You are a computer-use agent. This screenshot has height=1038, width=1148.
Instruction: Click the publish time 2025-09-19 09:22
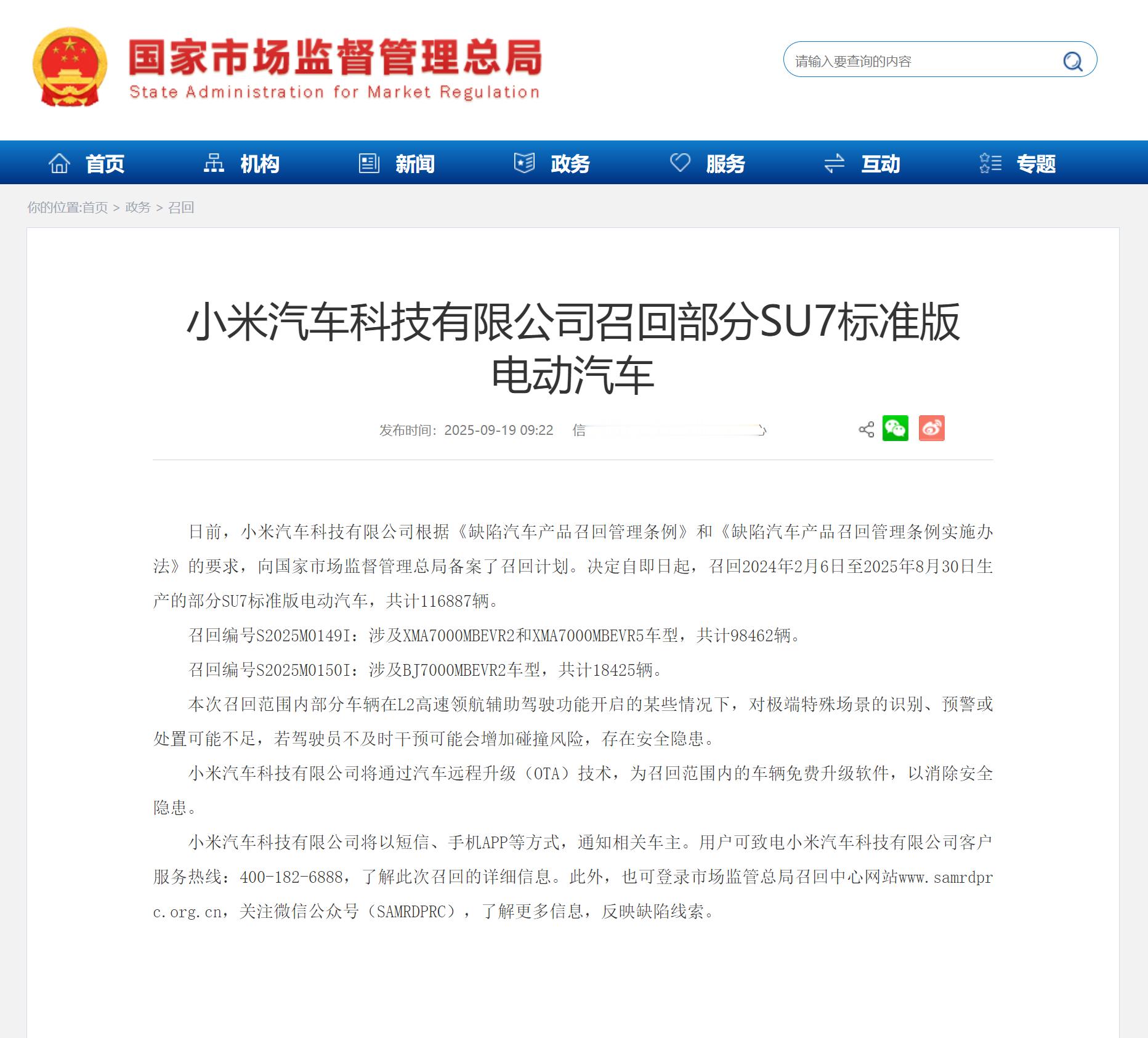point(499,430)
